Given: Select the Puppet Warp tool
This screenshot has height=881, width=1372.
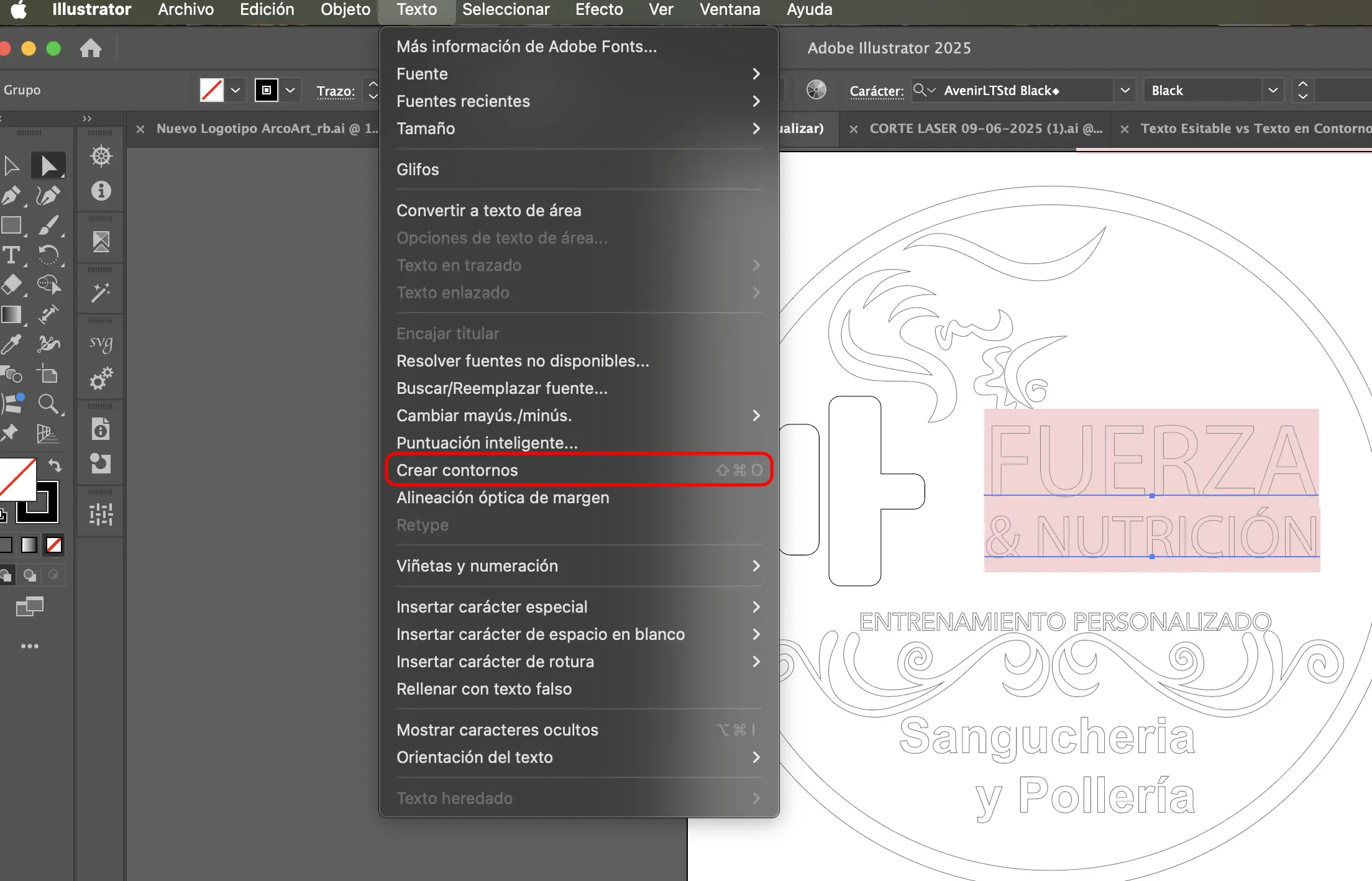Looking at the screenshot, I should pyautogui.click(x=48, y=344).
